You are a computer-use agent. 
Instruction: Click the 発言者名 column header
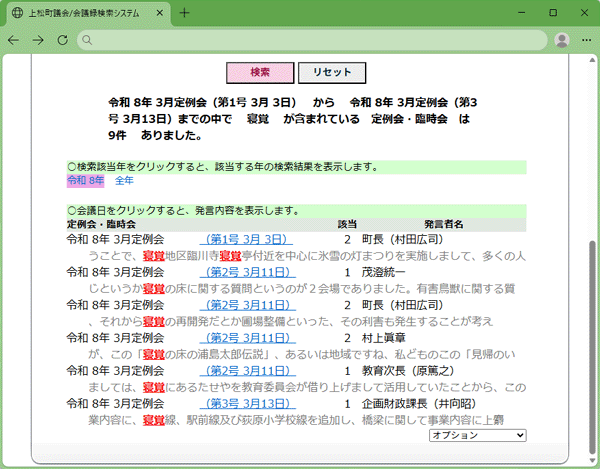tap(444, 225)
